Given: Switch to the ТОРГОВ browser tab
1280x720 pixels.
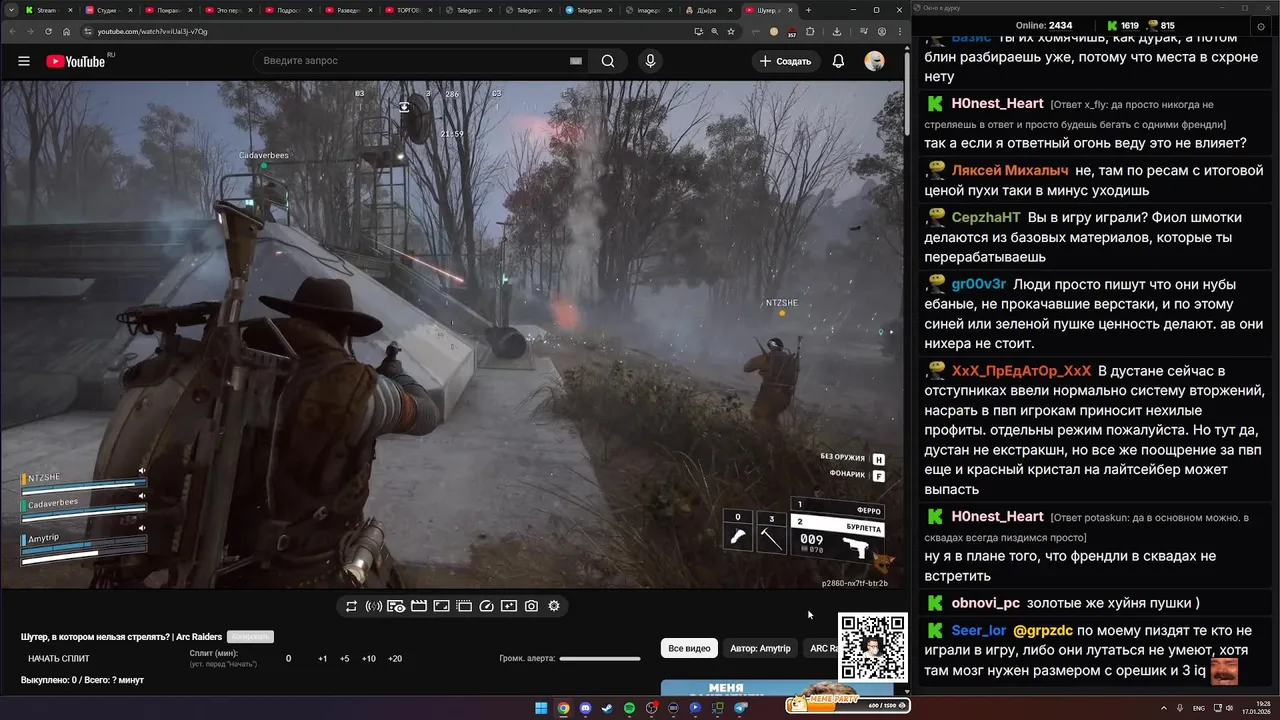Looking at the screenshot, I should (x=408, y=10).
